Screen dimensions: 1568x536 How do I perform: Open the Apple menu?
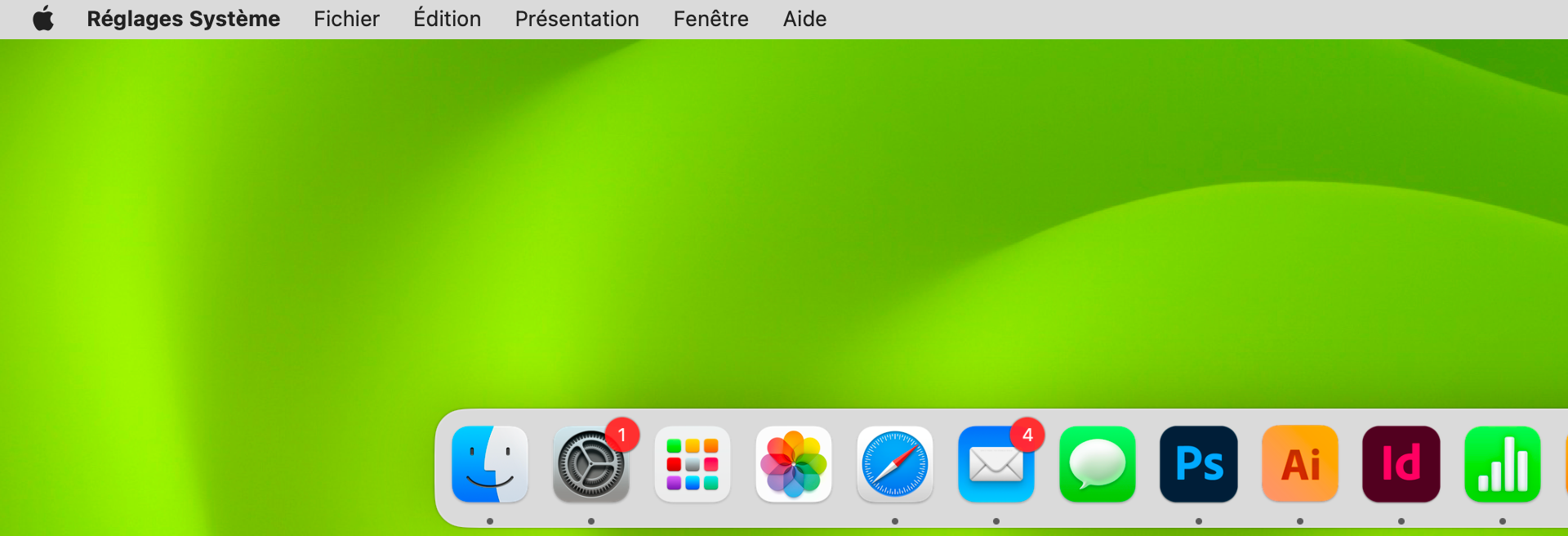(43, 19)
